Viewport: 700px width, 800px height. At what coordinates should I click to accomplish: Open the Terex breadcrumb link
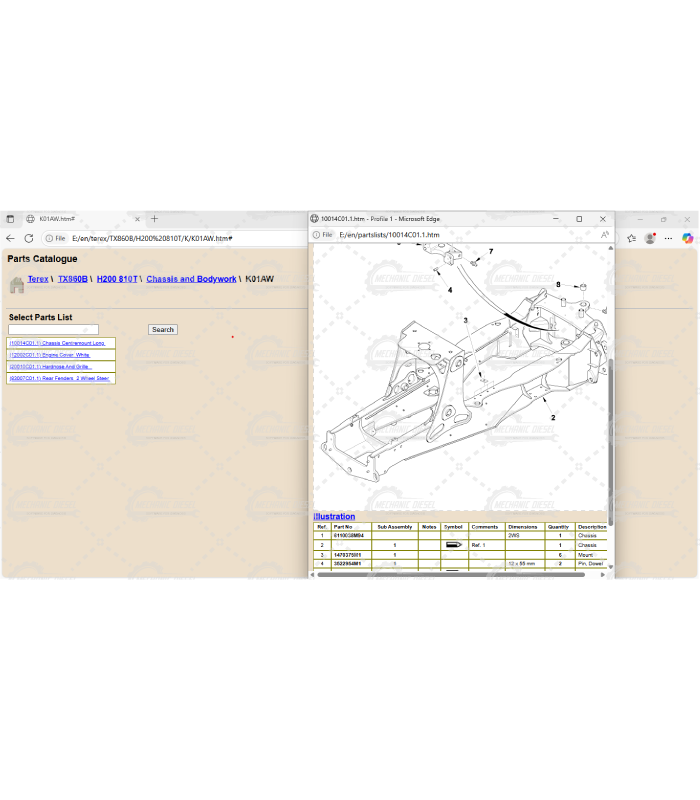coord(38,279)
